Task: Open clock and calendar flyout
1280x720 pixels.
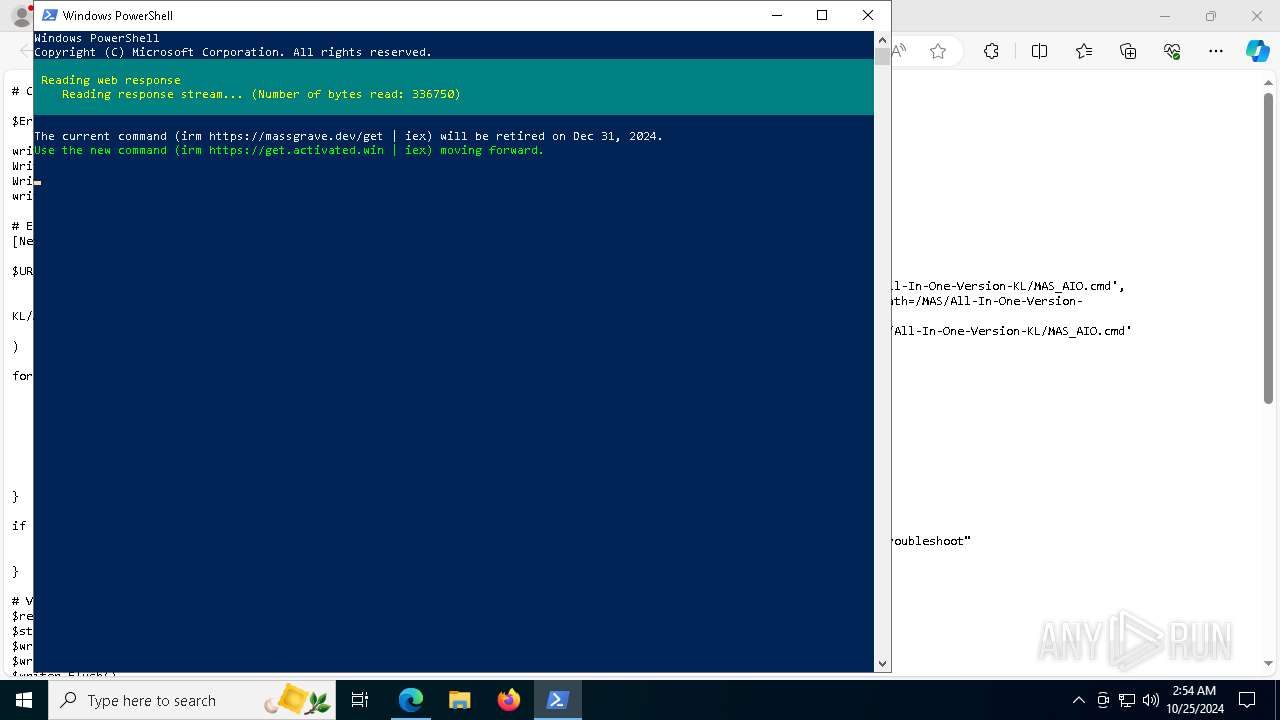Action: coord(1194,700)
